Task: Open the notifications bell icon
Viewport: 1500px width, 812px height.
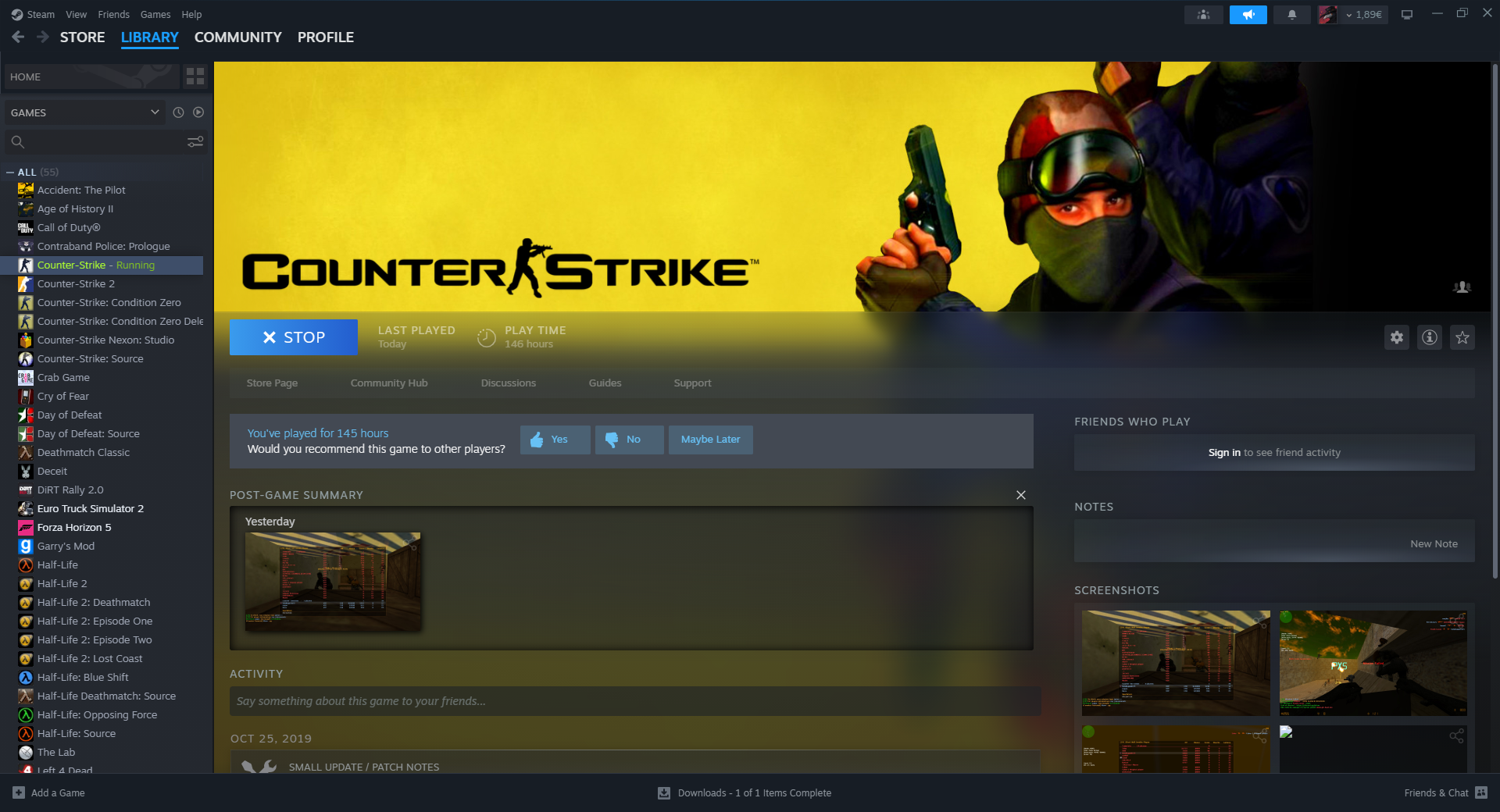Action: click(1291, 15)
